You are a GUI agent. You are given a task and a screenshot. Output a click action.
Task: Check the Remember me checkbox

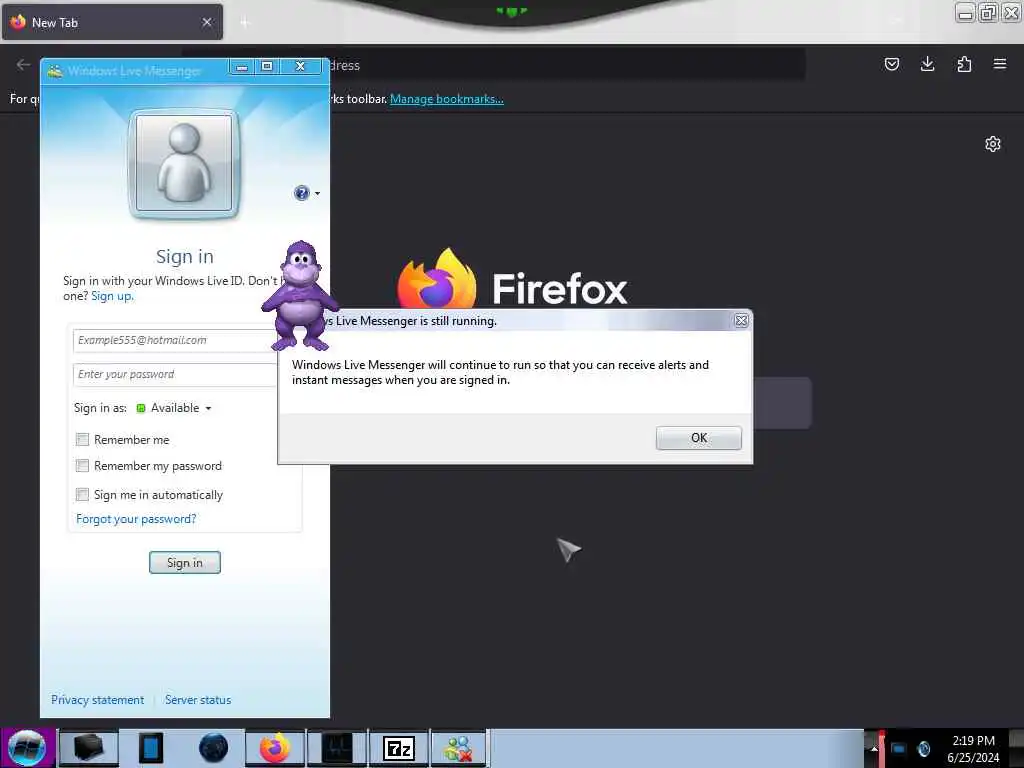82,440
